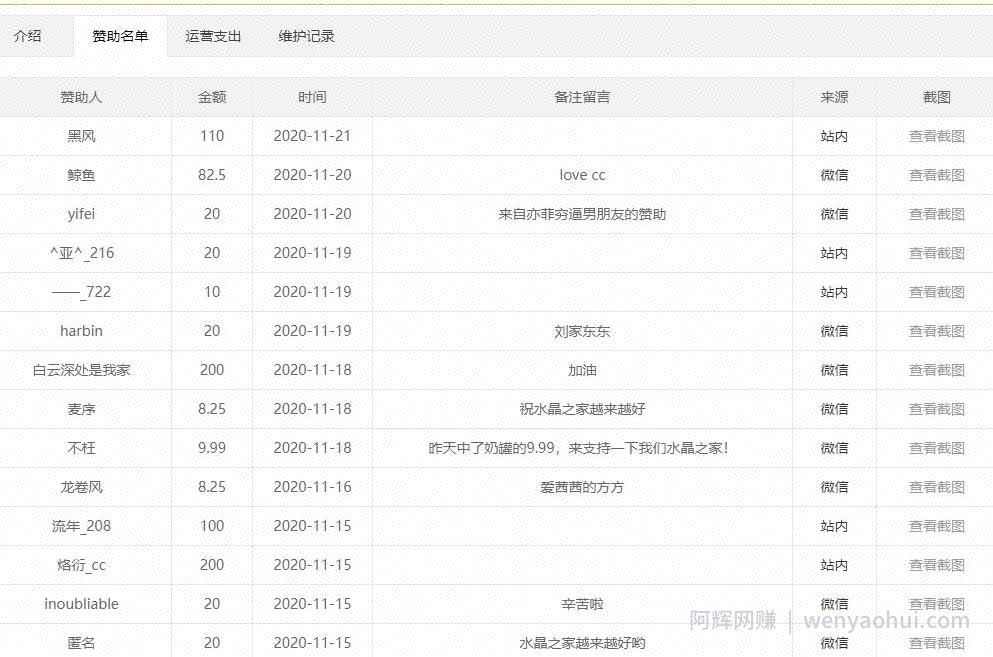The width and height of the screenshot is (993, 657).
Task: Open 查看截图 for 流年_208 row
Action: (937, 526)
